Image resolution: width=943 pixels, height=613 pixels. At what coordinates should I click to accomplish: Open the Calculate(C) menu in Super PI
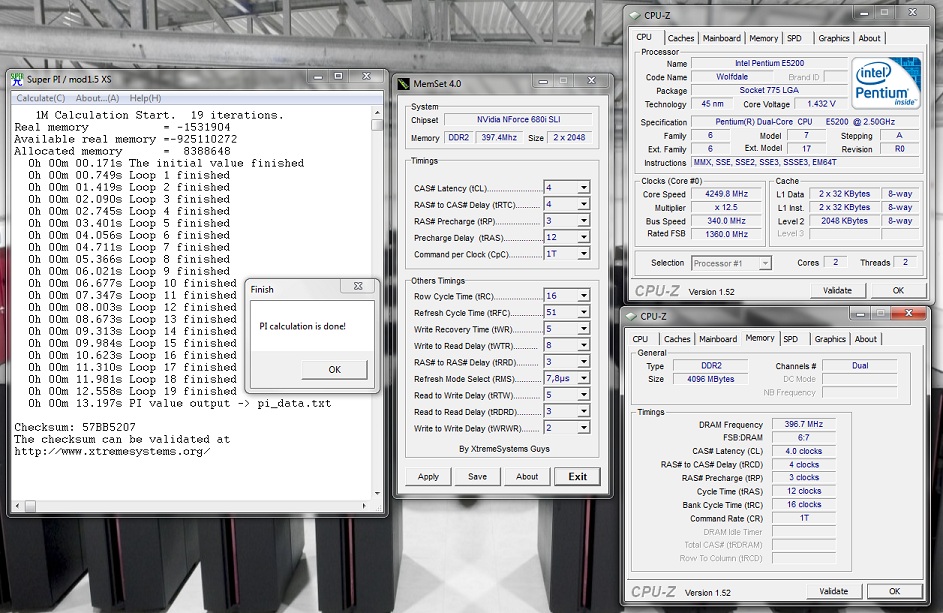click(x=40, y=98)
